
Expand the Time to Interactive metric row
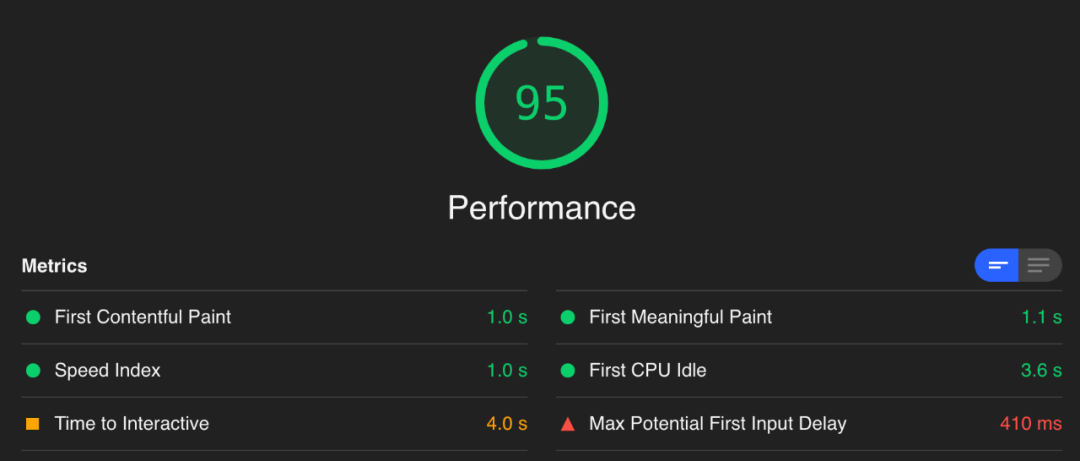point(274,424)
